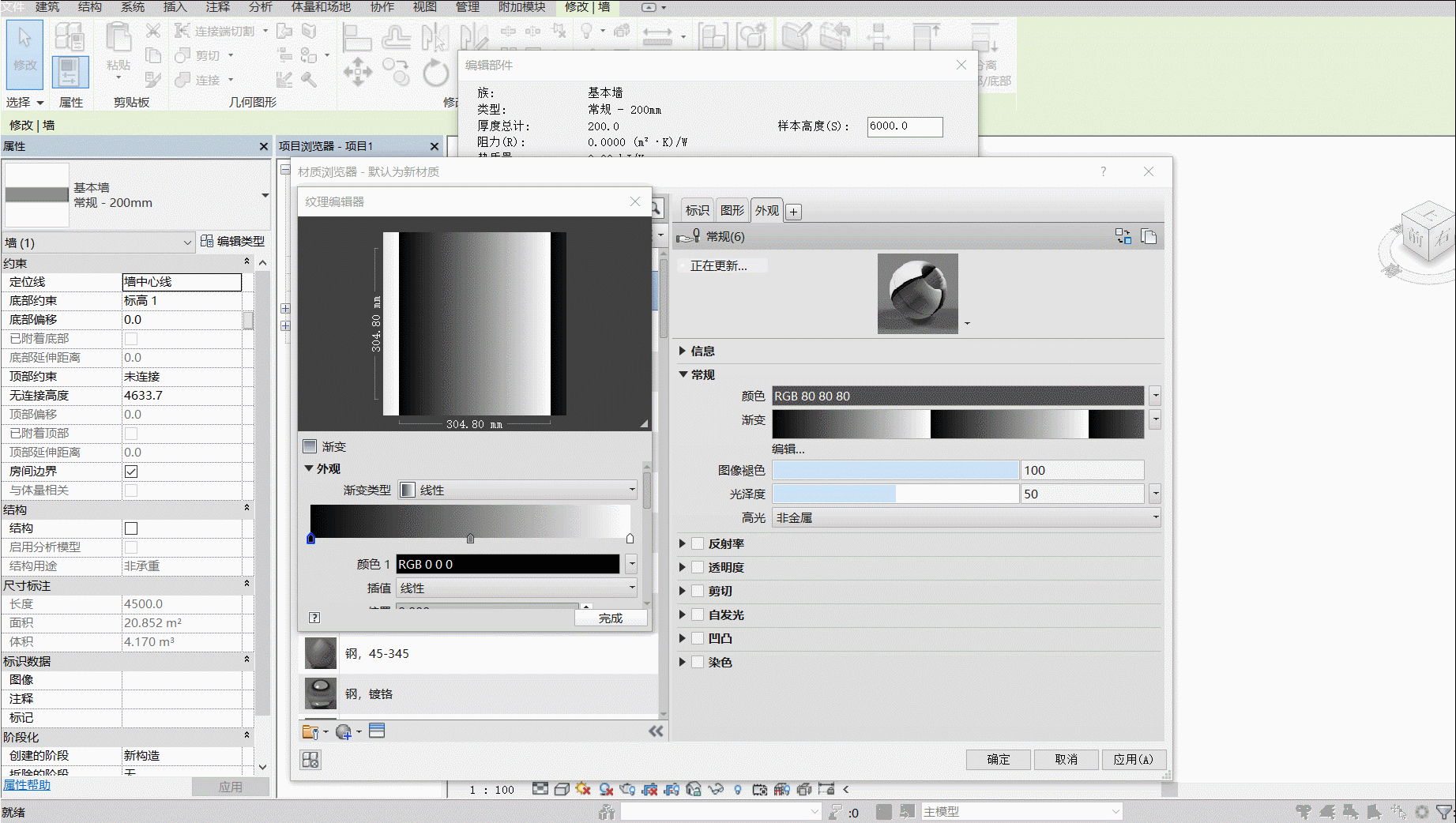Enable the Reflectivity checkbox
This screenshot has height=823, width=1456.
pos(698,543)
